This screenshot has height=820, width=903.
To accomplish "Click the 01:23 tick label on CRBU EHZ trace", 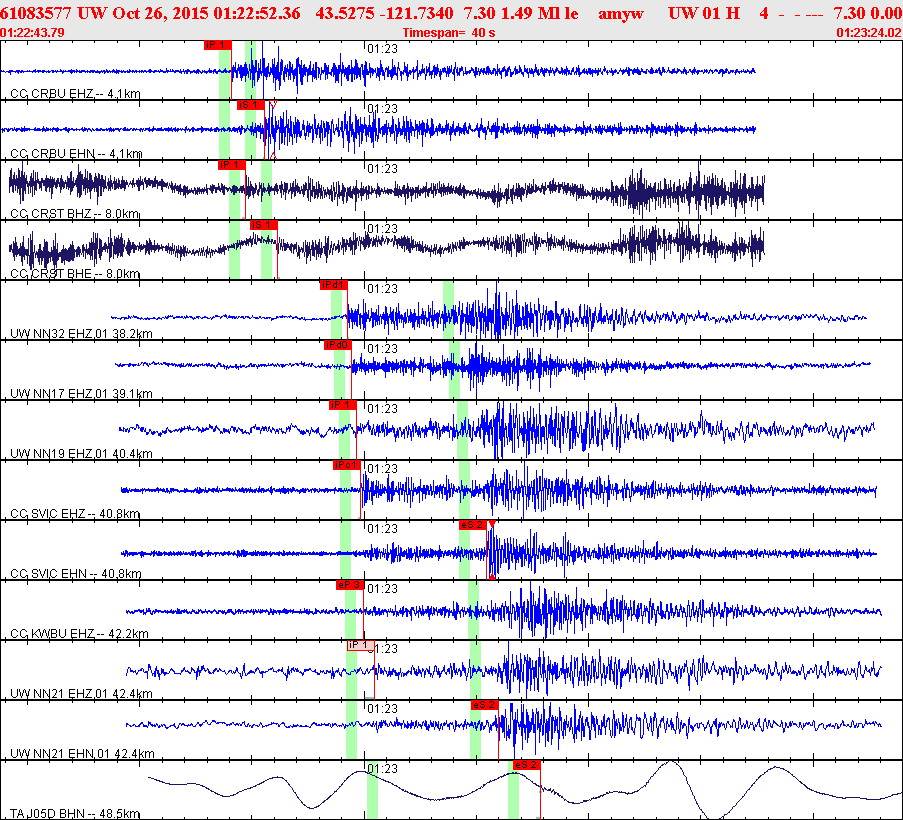I will [x=382, y=49].
